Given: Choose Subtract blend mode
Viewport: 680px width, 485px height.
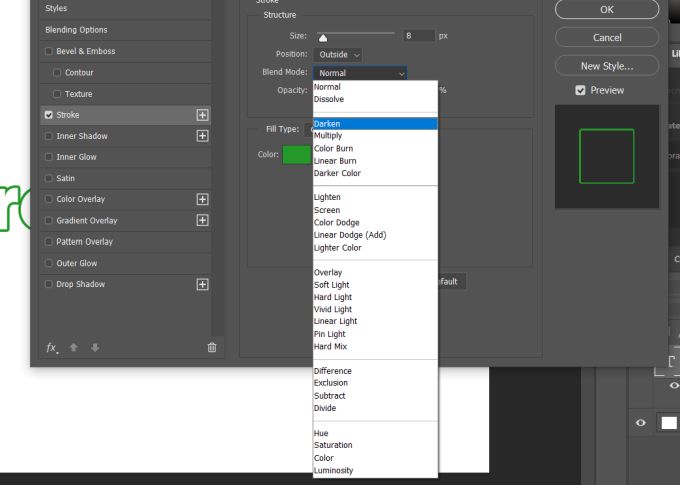Looking at the screenshot, I should point(375,396).
